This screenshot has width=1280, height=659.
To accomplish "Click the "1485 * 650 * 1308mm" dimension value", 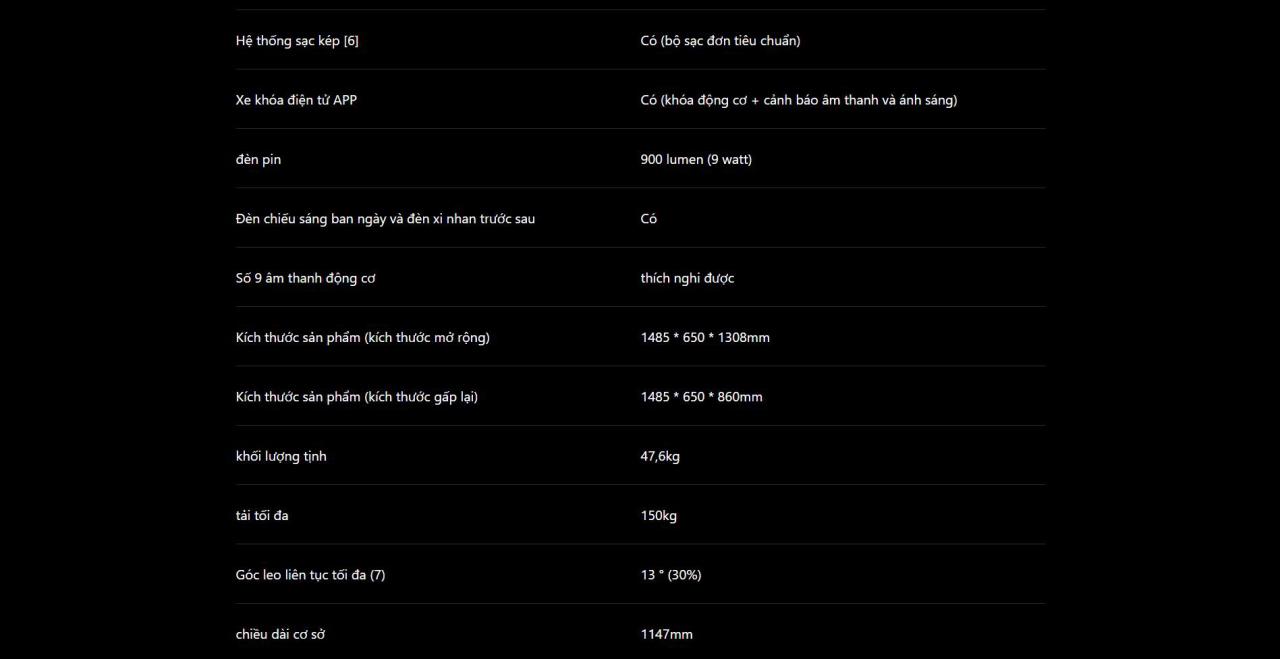I will point(705,338).
